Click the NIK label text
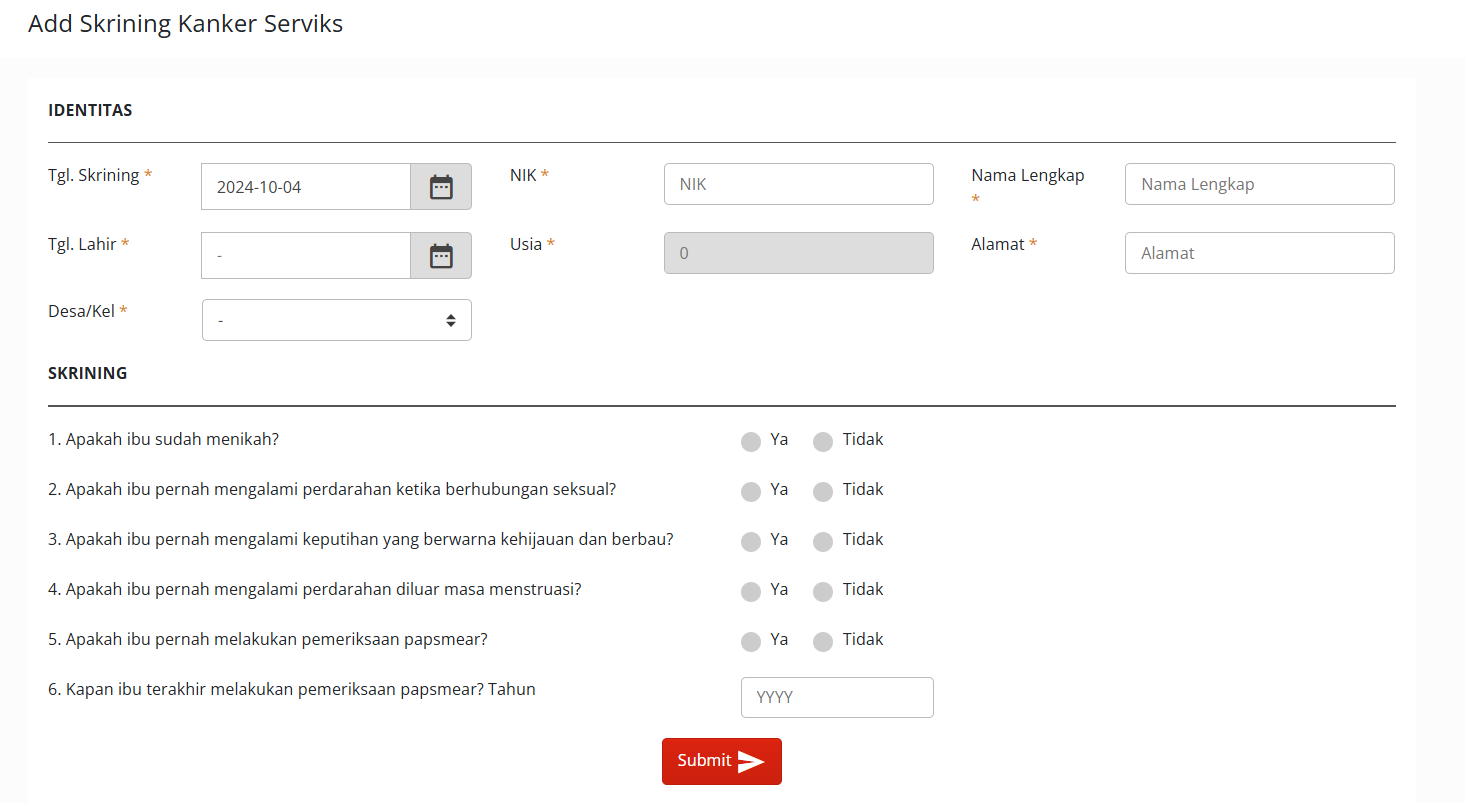 pyautogui.click(x=529, y=175)
